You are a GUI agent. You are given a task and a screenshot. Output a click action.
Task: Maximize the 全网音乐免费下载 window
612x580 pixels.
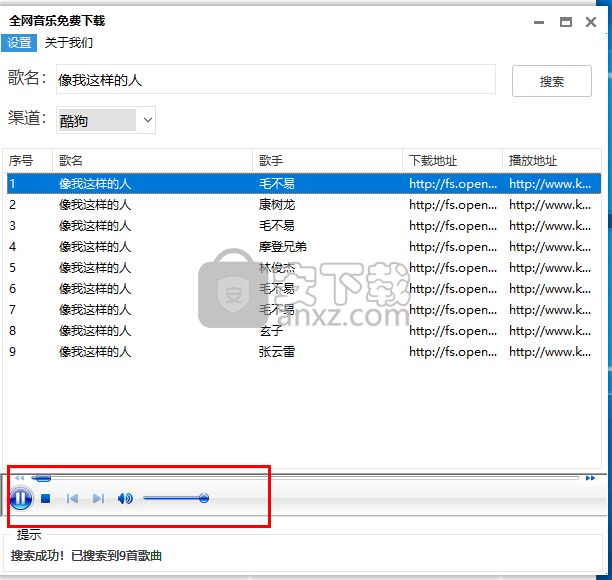pyautogui.click(x=566, y=22)
